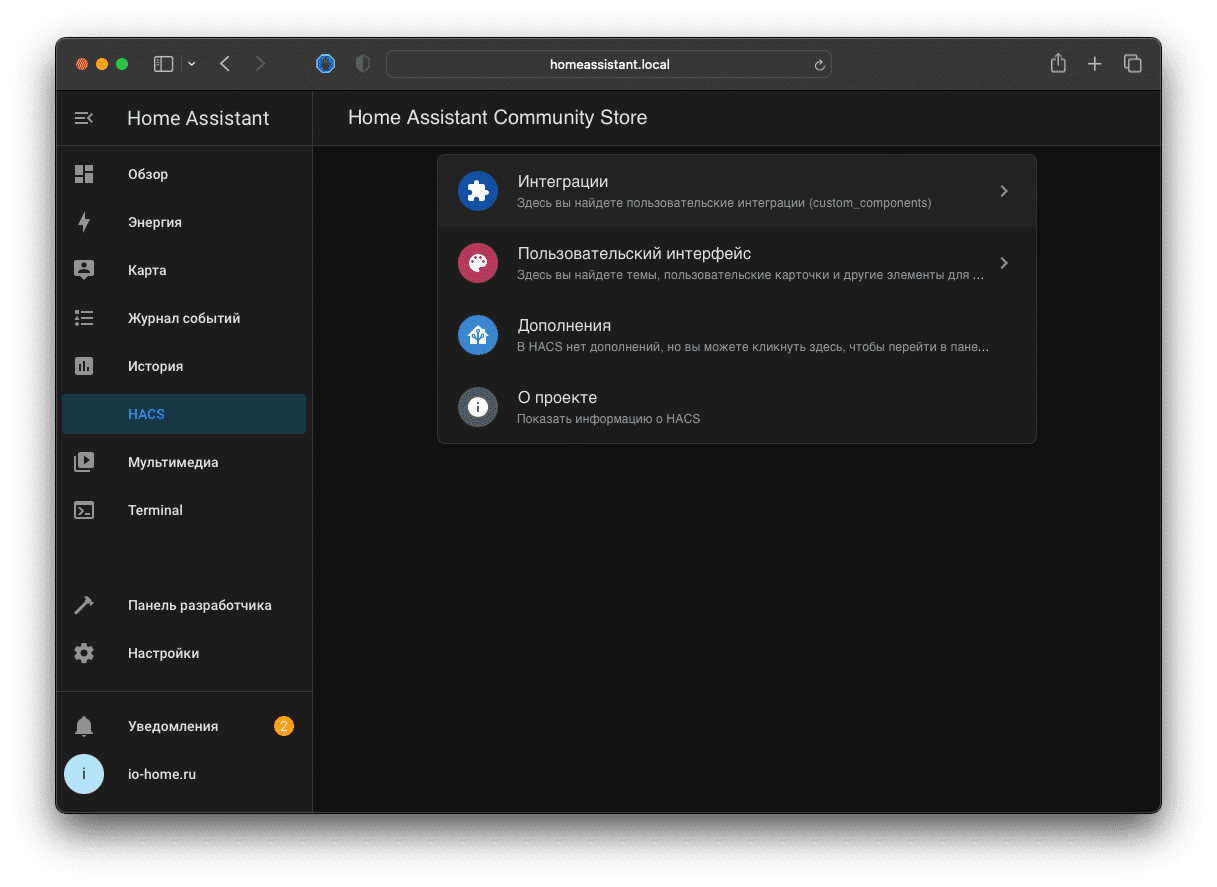This screenshot has width=1217, height=887.
Task: Open the Пользовательский интерфейс section
Action: click(x=737, y=263)
